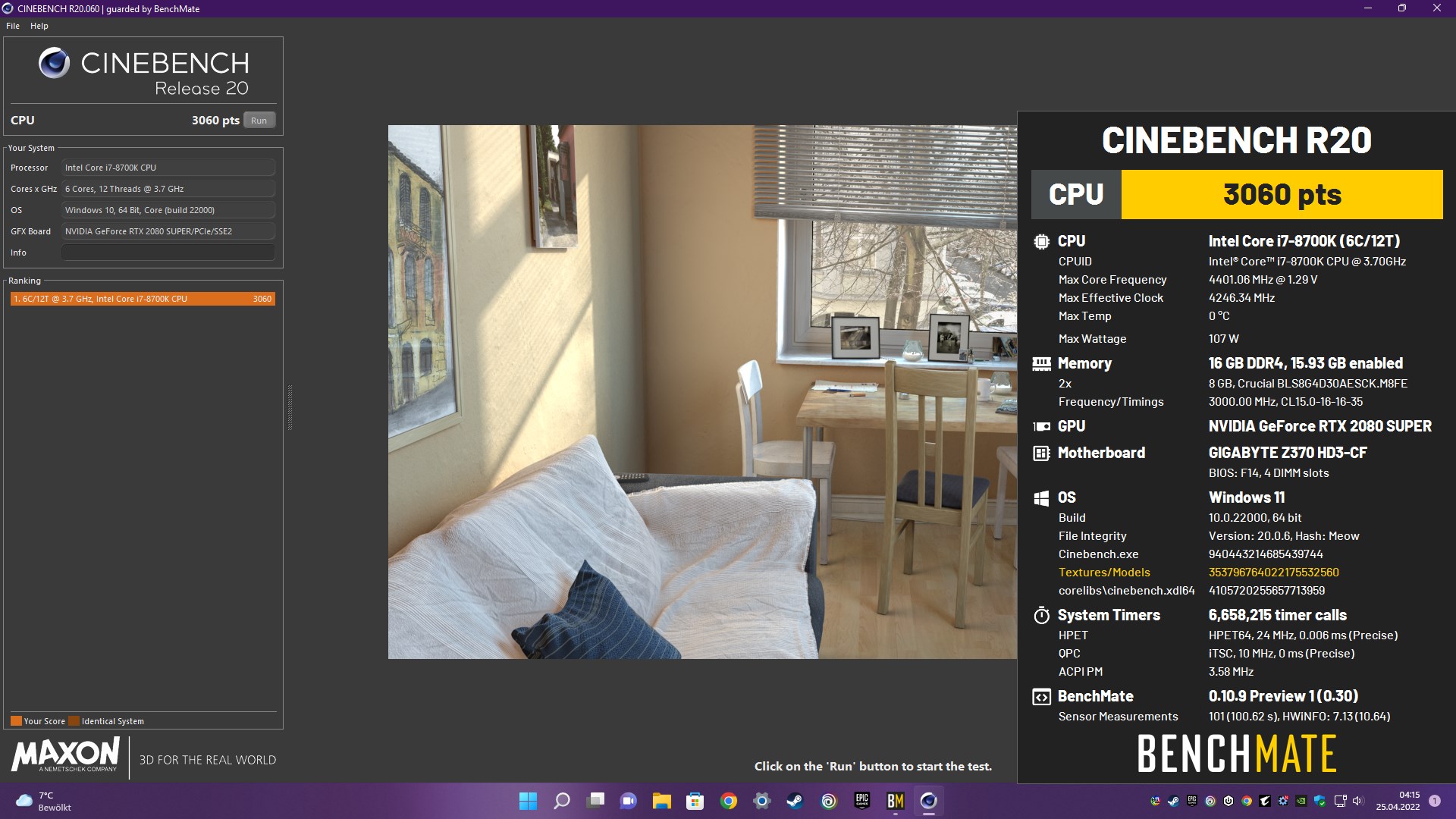Open Microsoft Store from the taskbar
Viewport: 1456px width, 819px height.
click(x=695, y=801)
